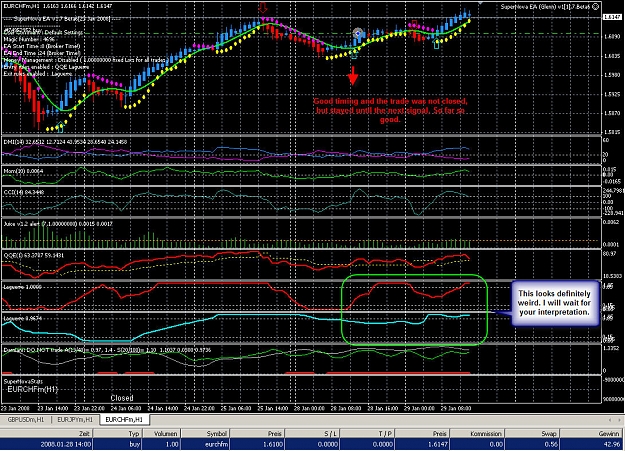
Task: Click the EURCHFm(H1) stats text
Action: click(33, 389)
